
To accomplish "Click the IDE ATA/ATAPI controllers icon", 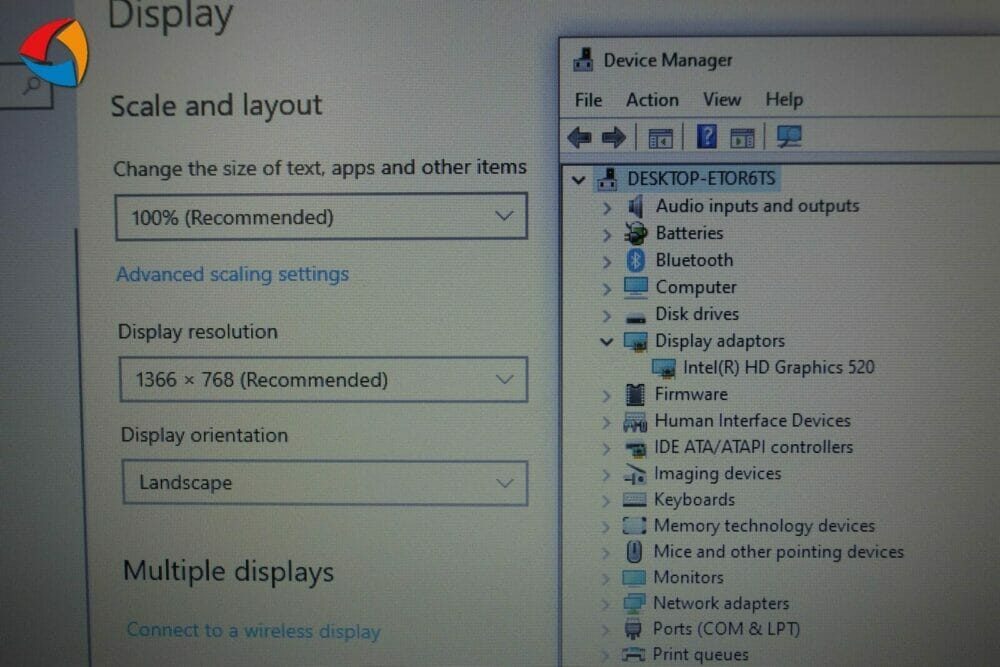I will coord(635,448).
